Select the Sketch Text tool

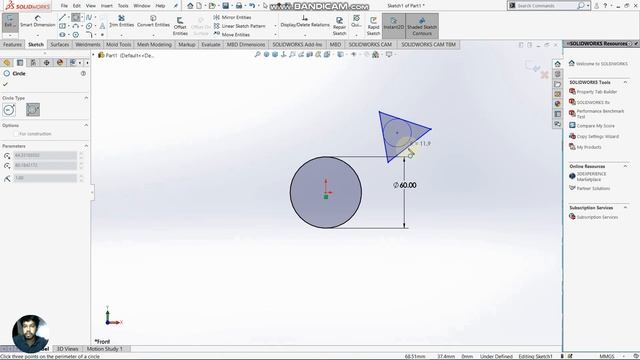(x=102, y=26)
